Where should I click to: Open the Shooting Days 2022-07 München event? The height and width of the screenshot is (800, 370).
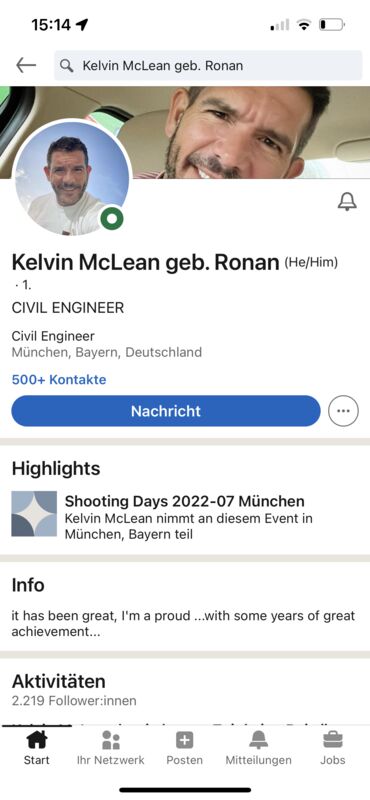[x=185, y=501]
